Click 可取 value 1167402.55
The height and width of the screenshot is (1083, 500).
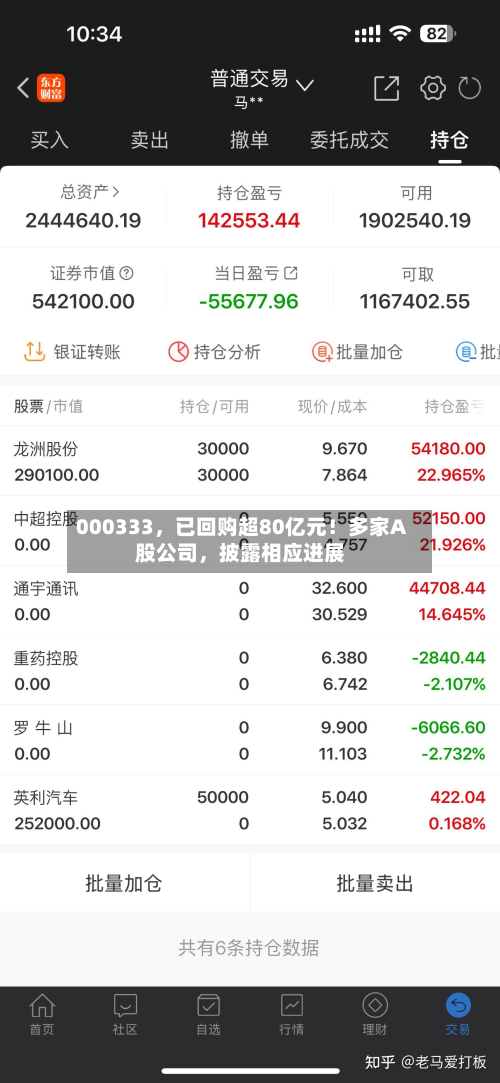click(x=415, y=302)
